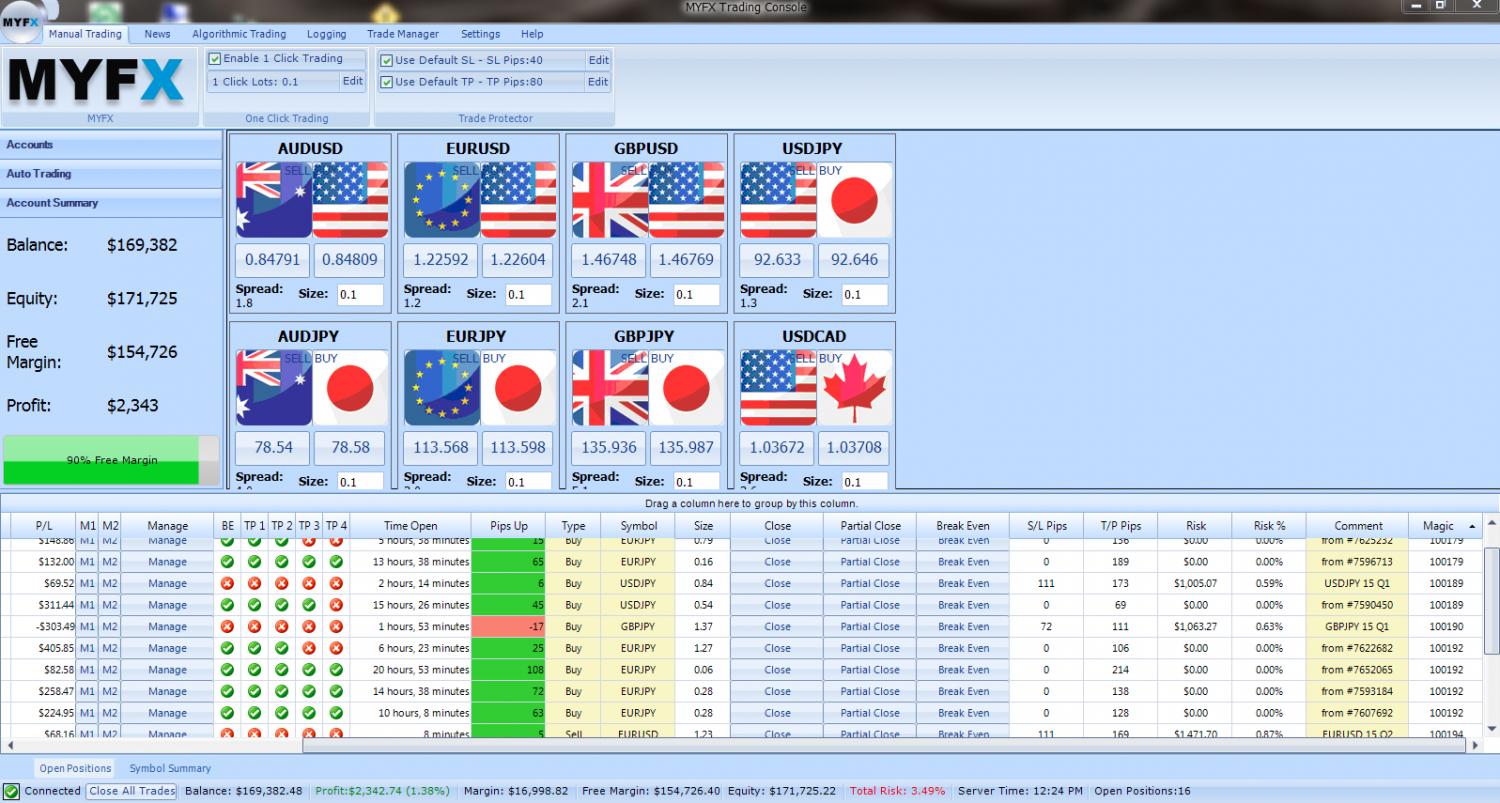The height and width of the screenshot is (803, 1500).
Task: Click the Pips Up column header
Action: tap(508, 526)
